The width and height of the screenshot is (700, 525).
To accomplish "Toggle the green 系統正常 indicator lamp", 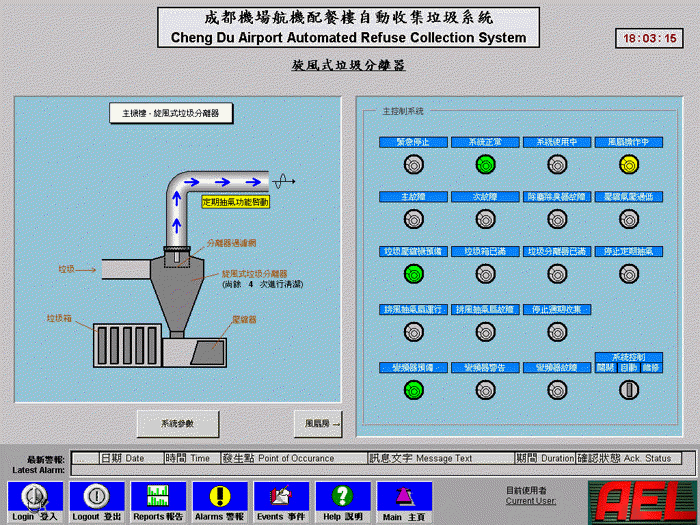I will coord(485,164).
